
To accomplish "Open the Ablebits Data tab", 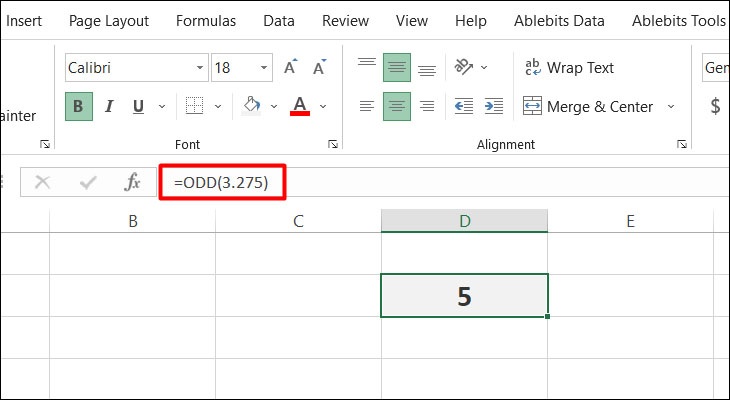I will pos(559,20).
